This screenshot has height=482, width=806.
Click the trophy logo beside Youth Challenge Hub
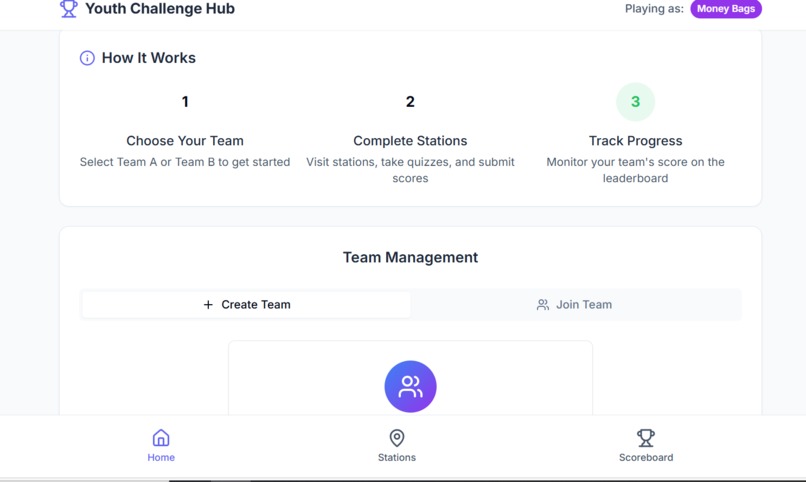click(68, 9)
